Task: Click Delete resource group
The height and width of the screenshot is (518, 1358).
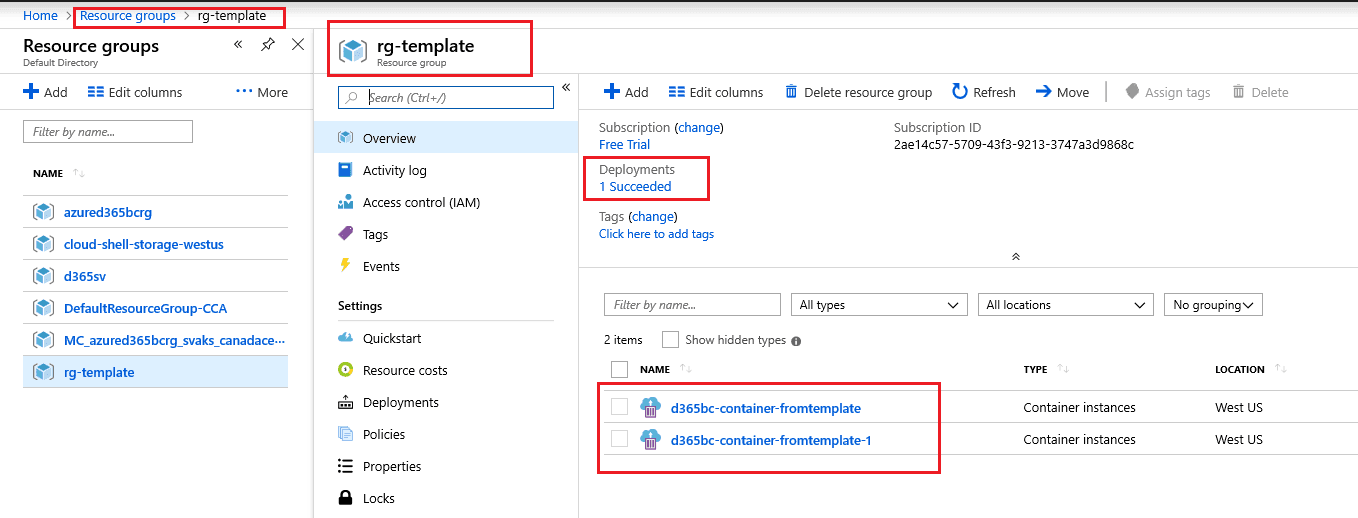Action: [x=858, y=92]
